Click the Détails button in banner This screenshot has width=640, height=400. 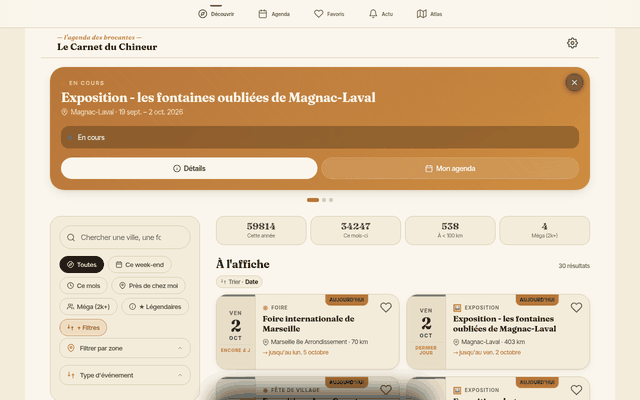[189, 168]
